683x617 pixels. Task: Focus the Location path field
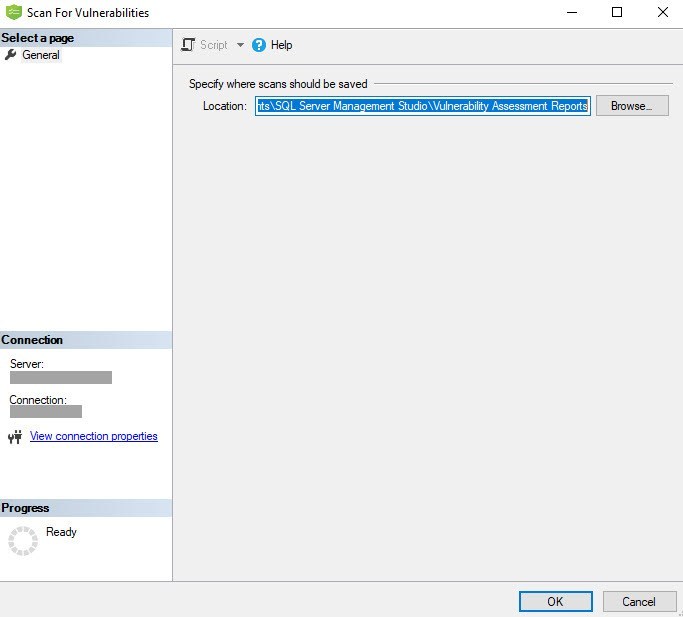(x=422, y=106)
